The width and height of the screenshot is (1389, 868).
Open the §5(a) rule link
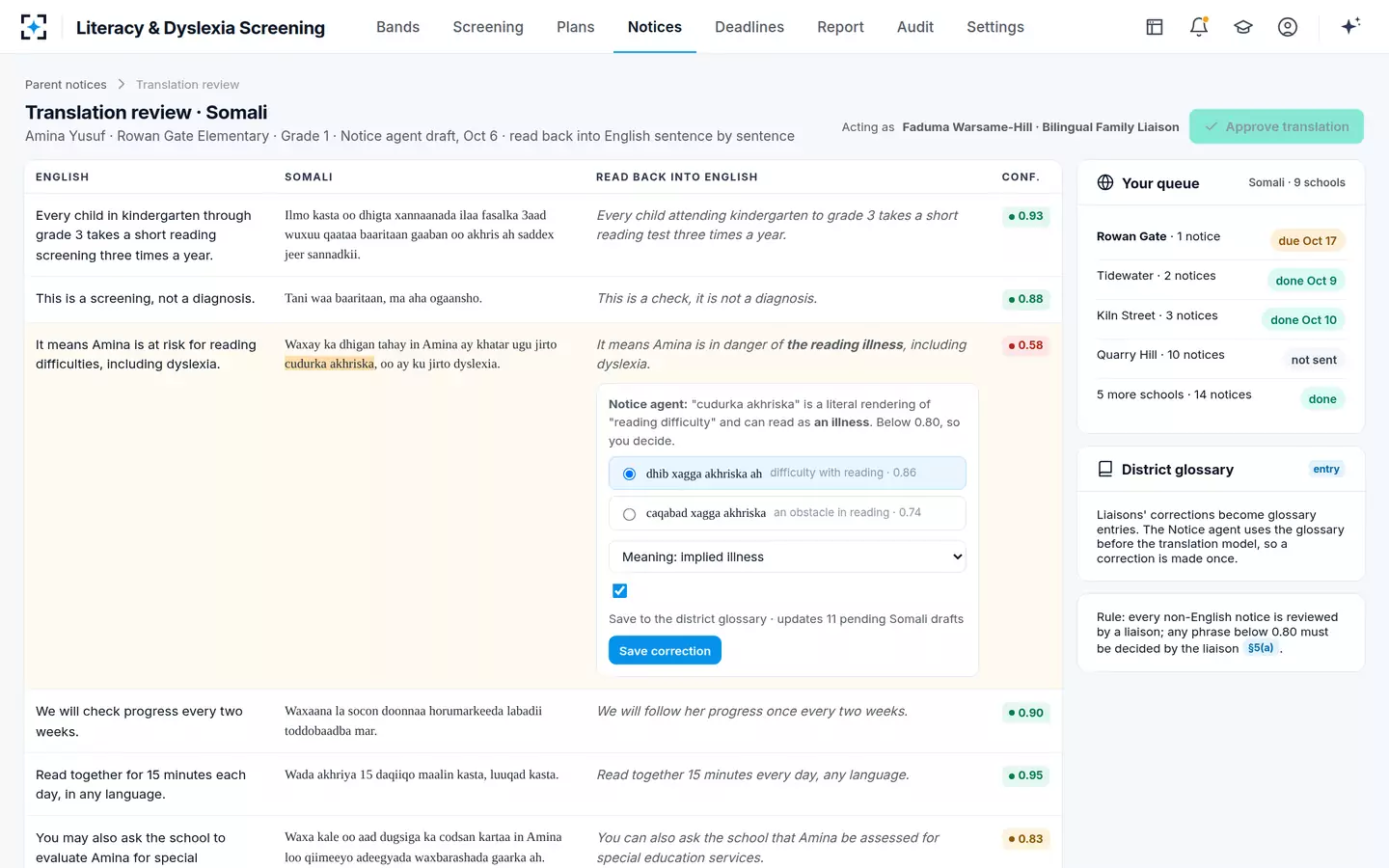click(x=1261, y=648)
